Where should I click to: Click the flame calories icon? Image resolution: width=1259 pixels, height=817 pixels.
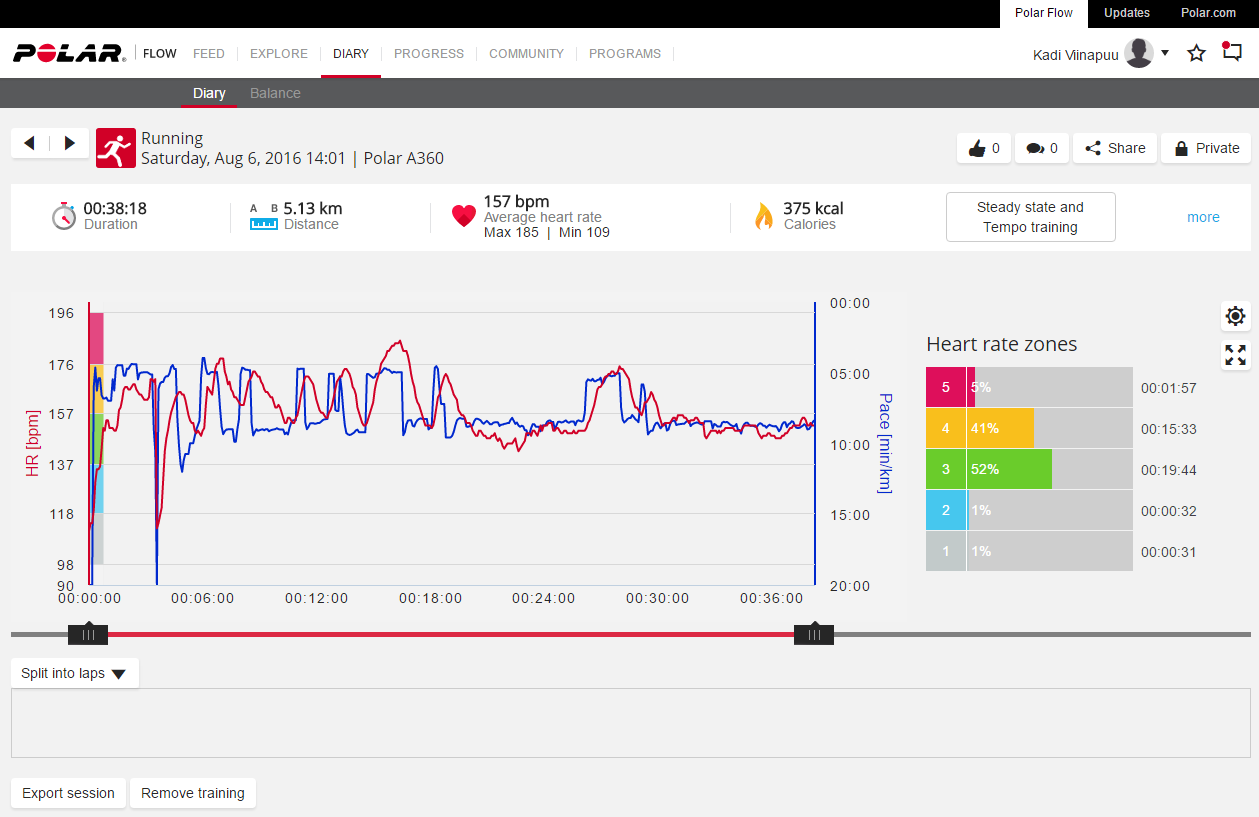pos(764,216)
